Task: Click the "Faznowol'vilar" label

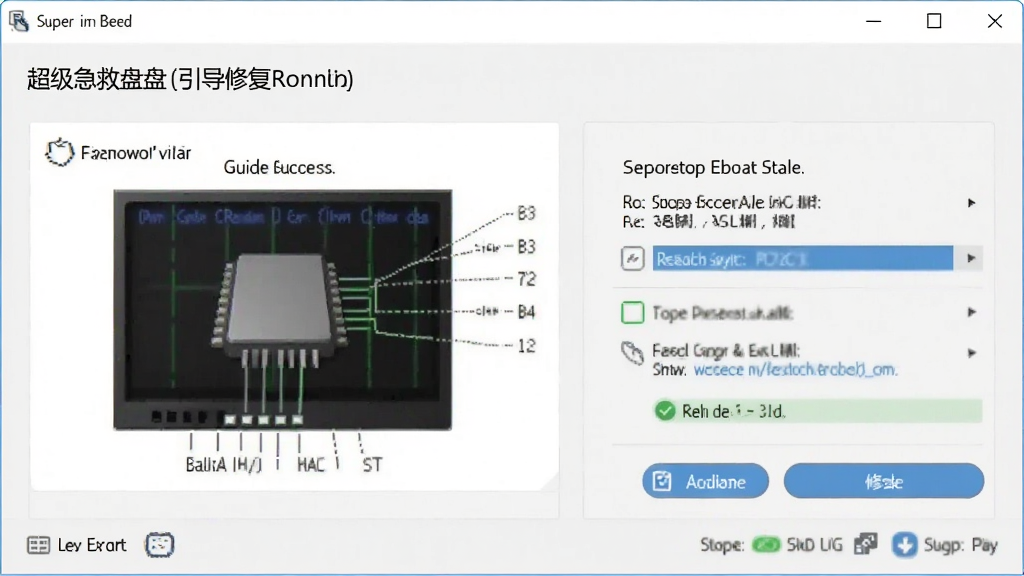Action: 136,153
